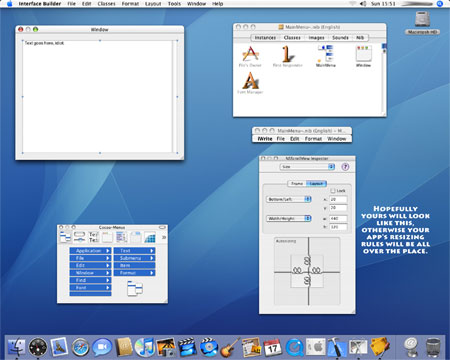This screenshot has width=450, height=360.
Task: Switch to the Sounds tab
Action: 340,38
